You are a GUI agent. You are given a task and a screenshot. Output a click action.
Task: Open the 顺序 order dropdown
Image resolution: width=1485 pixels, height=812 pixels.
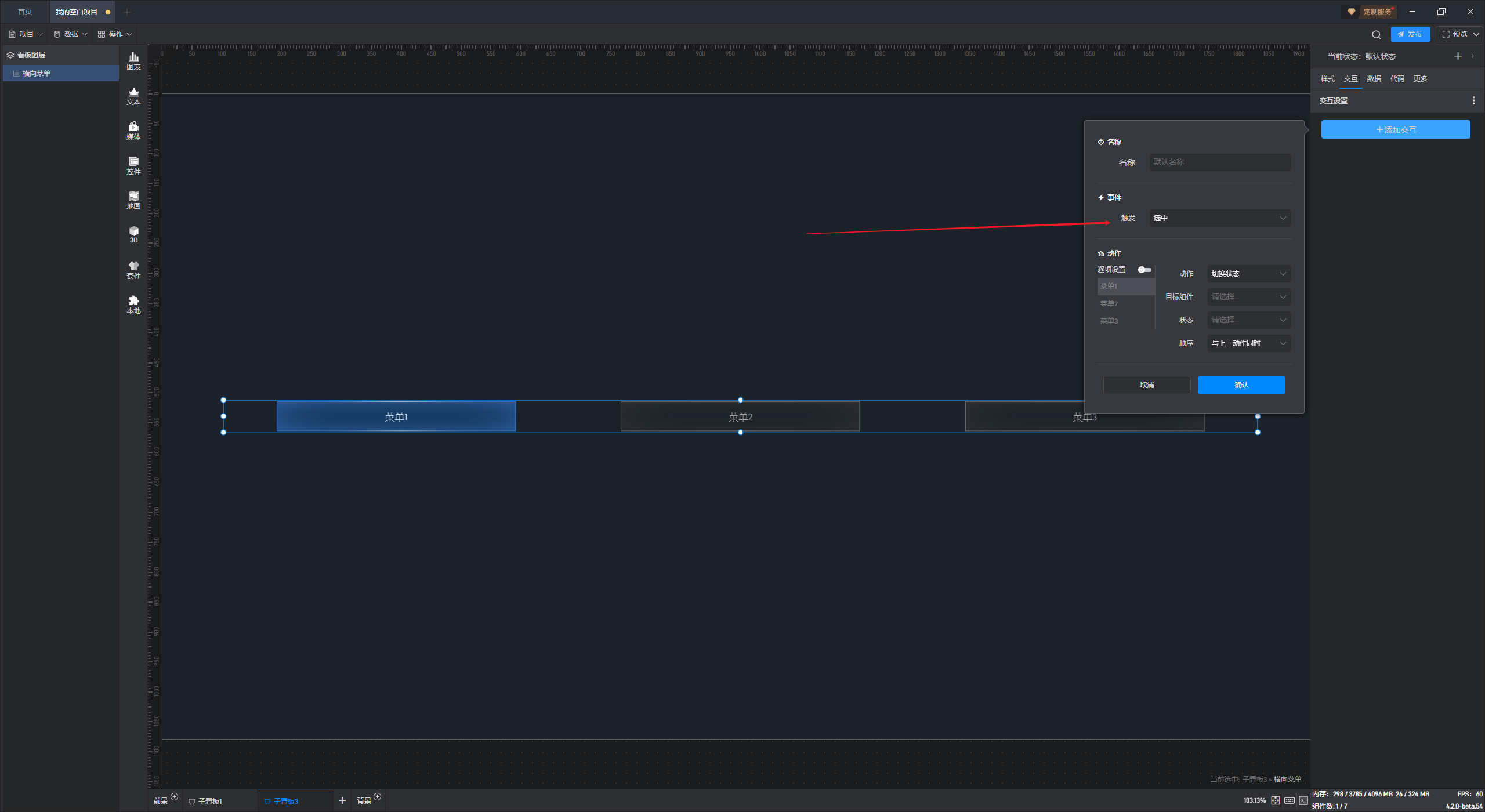coord(1248,343)
